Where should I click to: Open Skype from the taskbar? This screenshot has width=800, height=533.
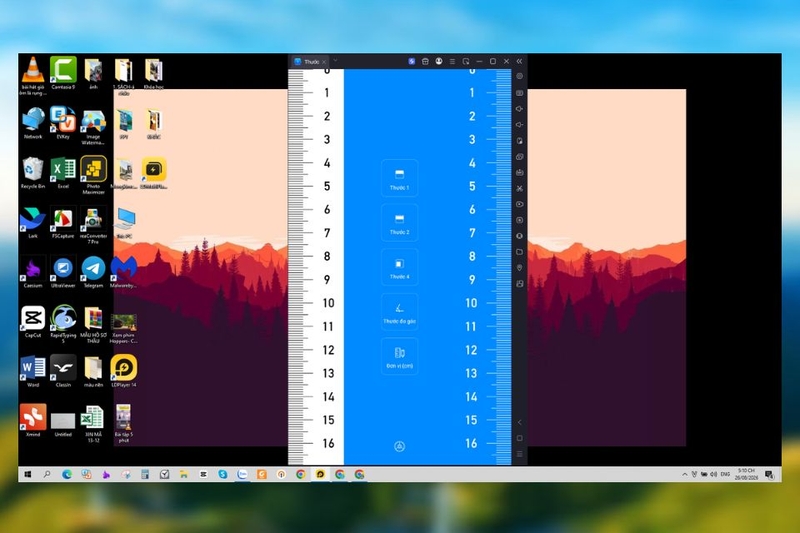coord(223,474)
